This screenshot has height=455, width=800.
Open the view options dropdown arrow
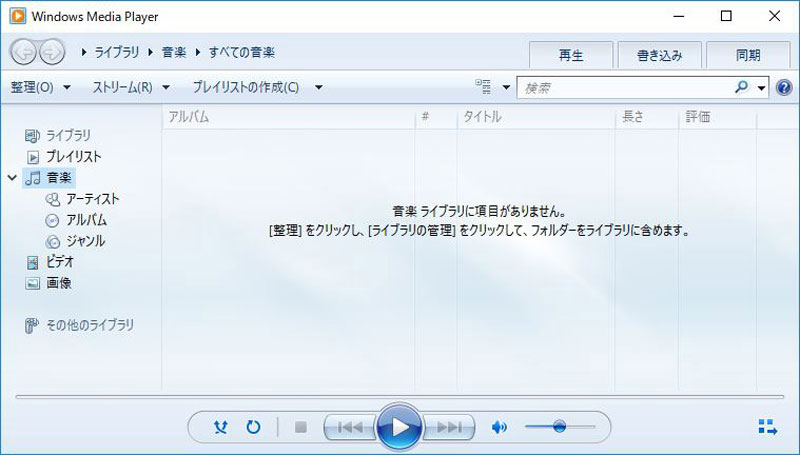[506, 87]
